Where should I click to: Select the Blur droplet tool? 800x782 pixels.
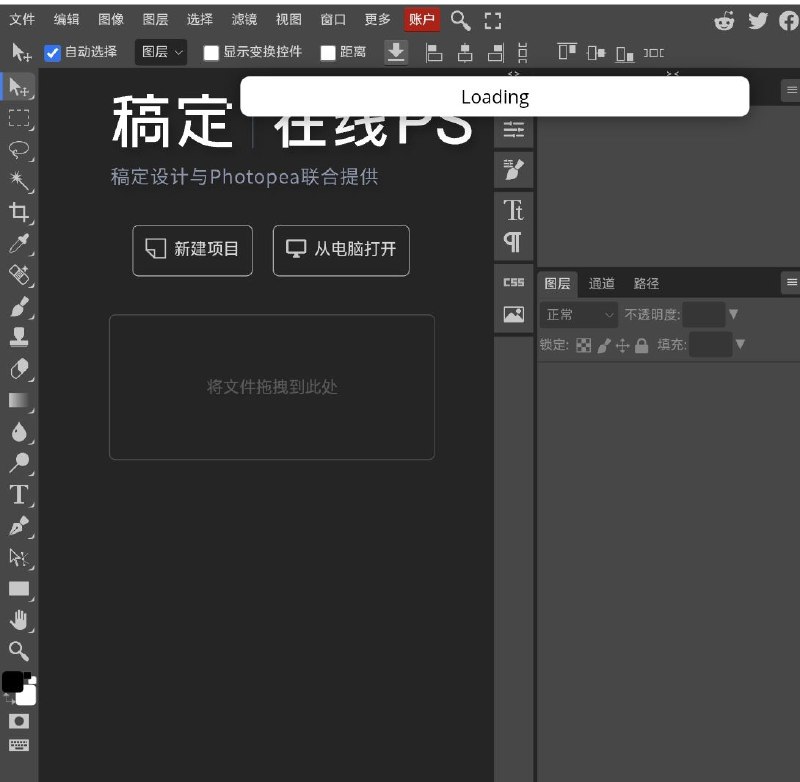(x=19, y=432)
